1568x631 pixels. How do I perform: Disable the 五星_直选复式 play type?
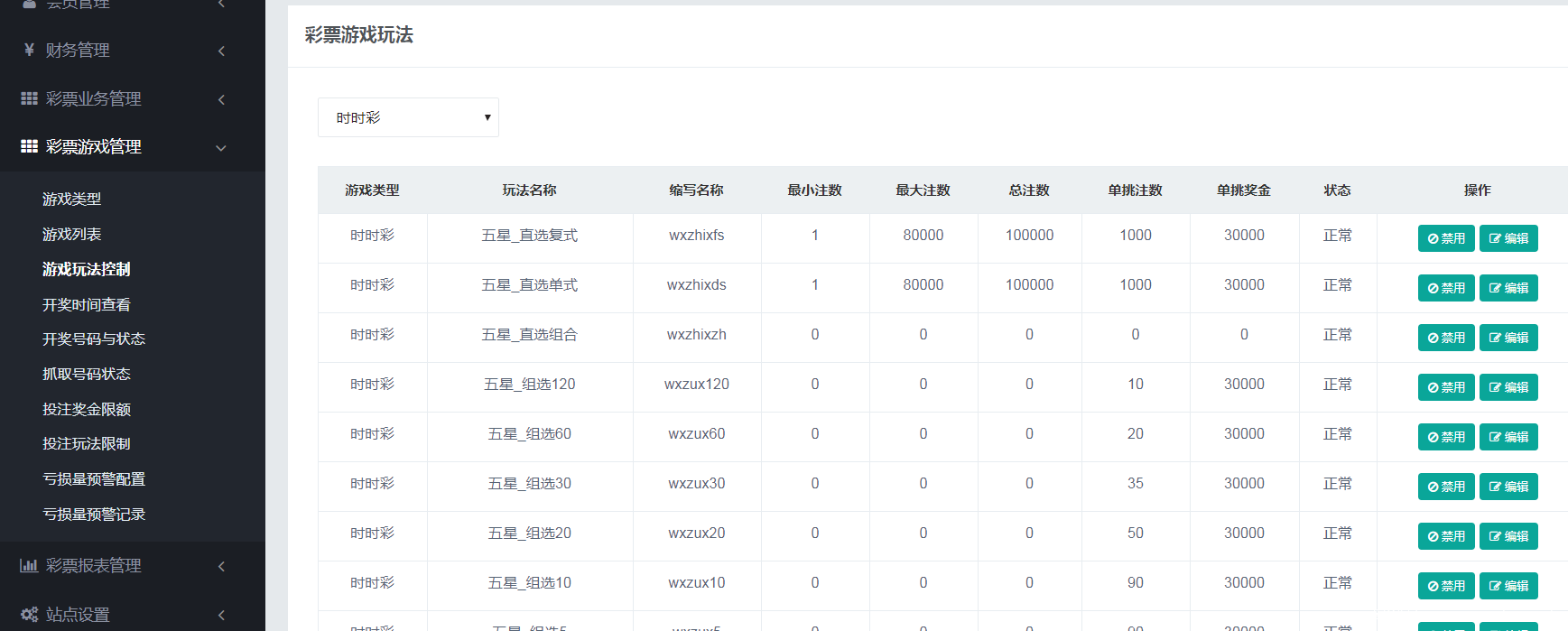click(x=1445, y=238)
